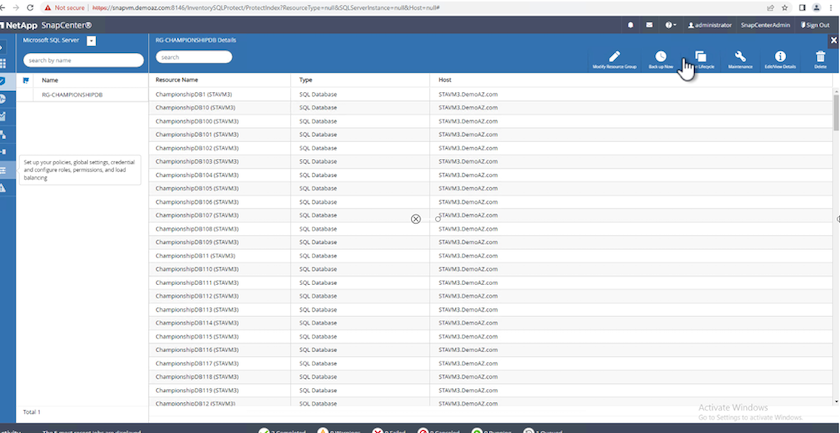Select ChampionshipDB101 (STAVM3) row
This screenshot has width=840, height=433.
490,135
